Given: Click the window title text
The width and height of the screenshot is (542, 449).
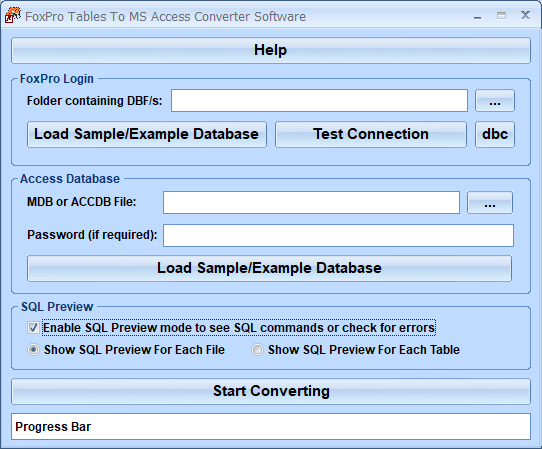Looking at the screenshot, I should (x=165, y=17).
